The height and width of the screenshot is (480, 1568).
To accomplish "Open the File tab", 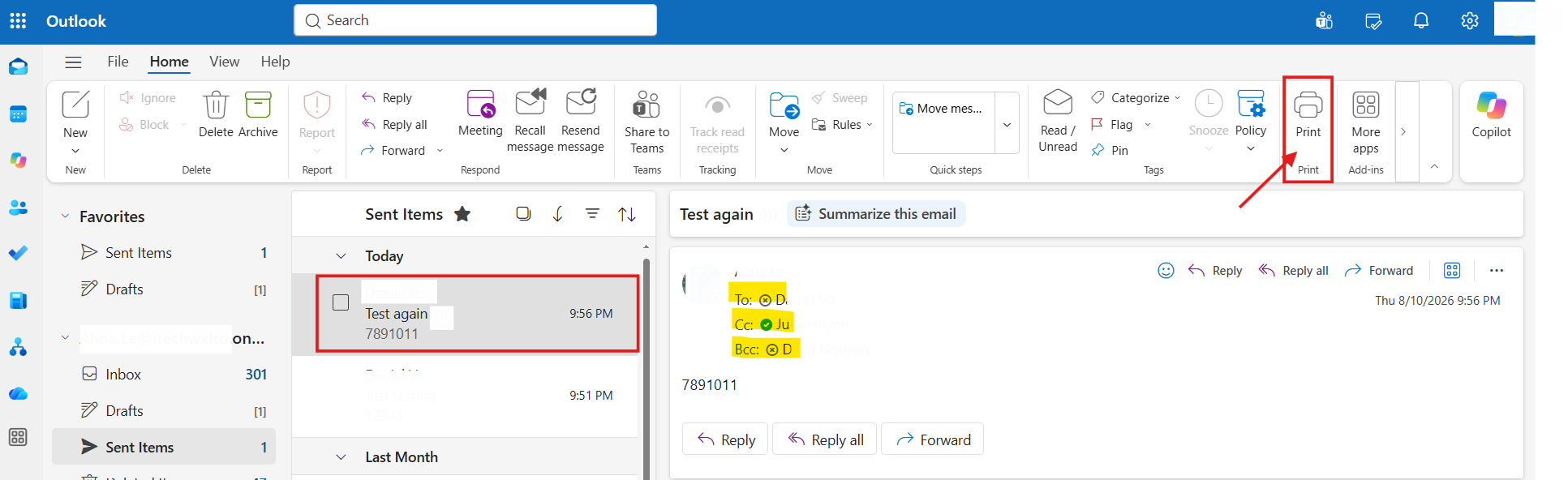I will [118, 62].
